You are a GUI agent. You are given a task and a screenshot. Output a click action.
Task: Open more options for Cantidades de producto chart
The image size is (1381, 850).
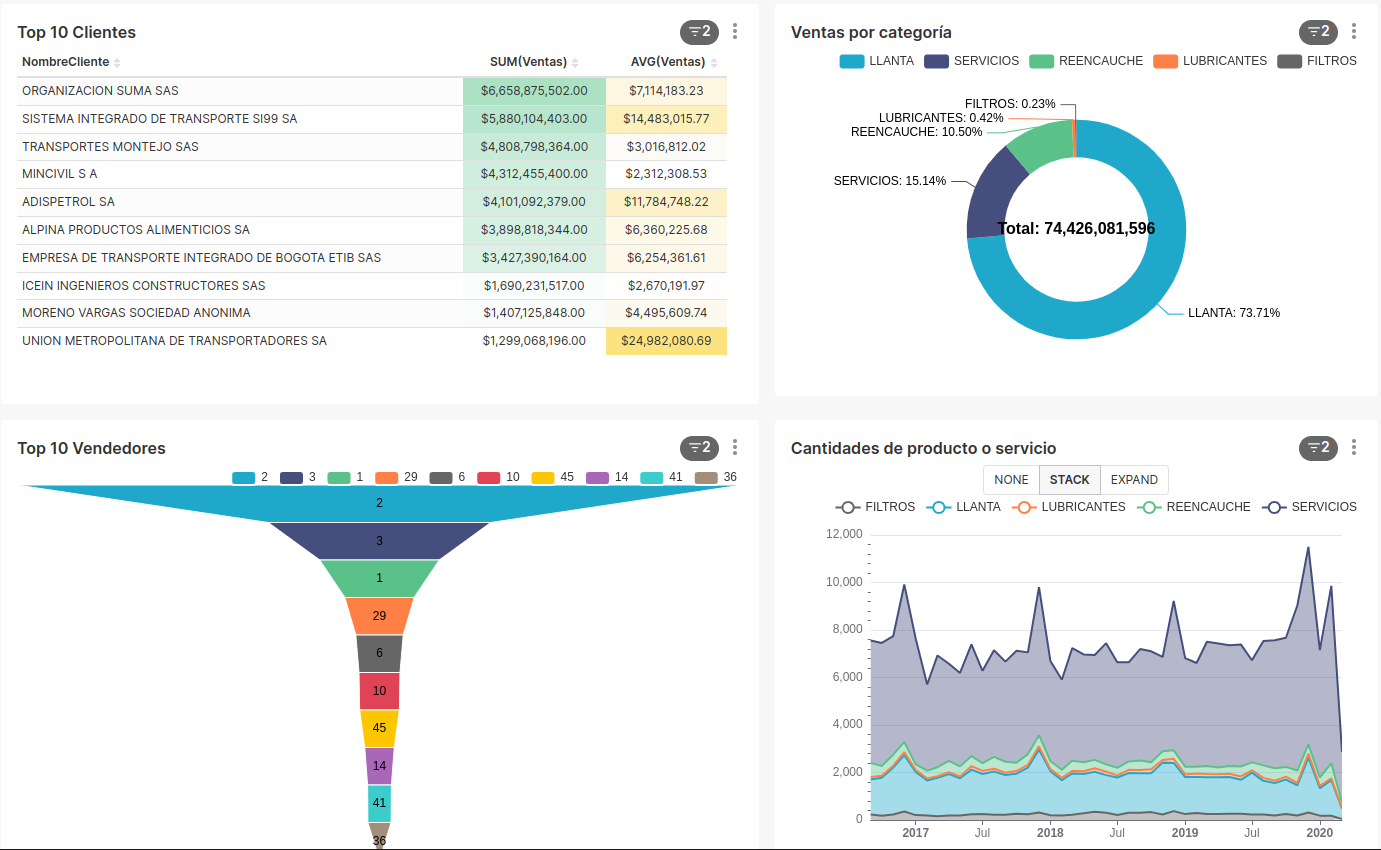pyautogui.click(x=1354, y=448)
